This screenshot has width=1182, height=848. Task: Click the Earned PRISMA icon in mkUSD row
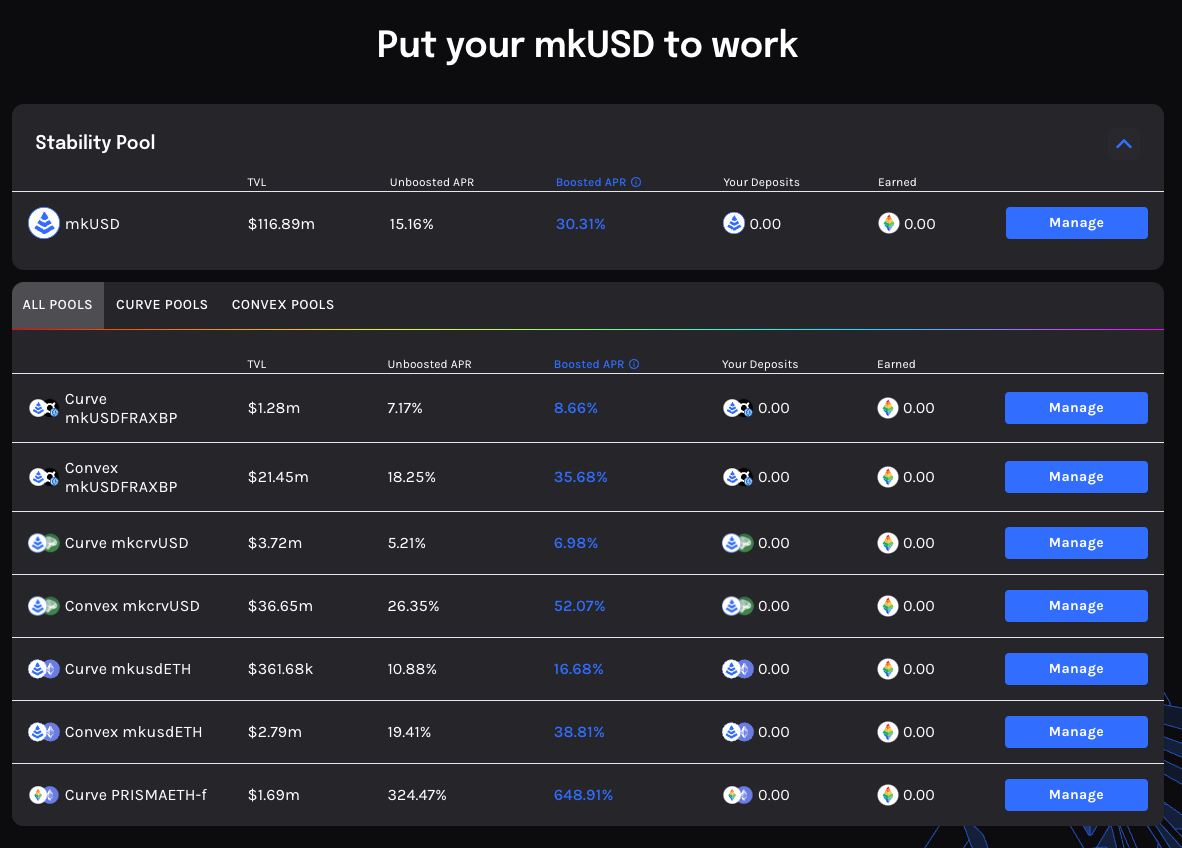(888, 224)
